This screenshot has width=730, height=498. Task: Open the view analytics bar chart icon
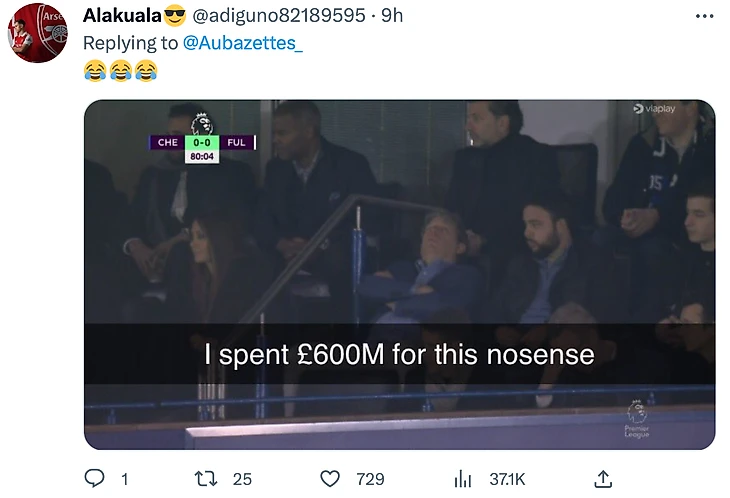pos(462,479)
